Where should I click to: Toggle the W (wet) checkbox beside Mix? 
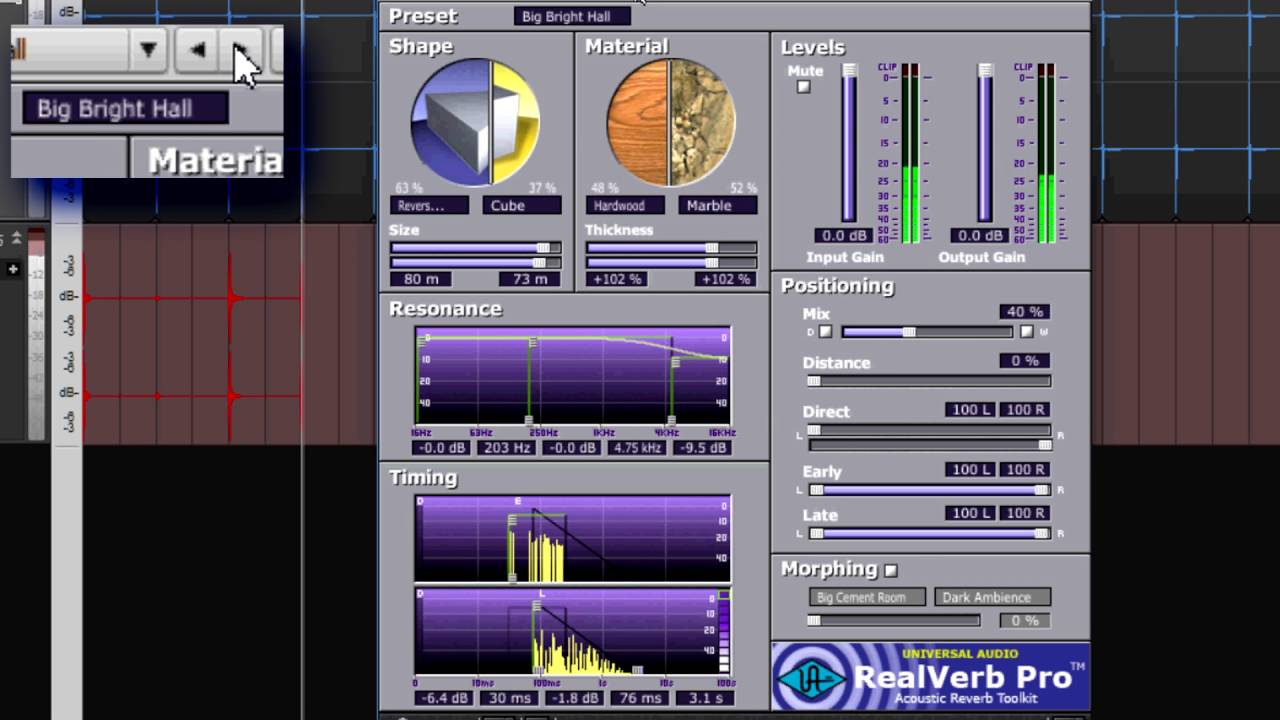click(1026, 332)
